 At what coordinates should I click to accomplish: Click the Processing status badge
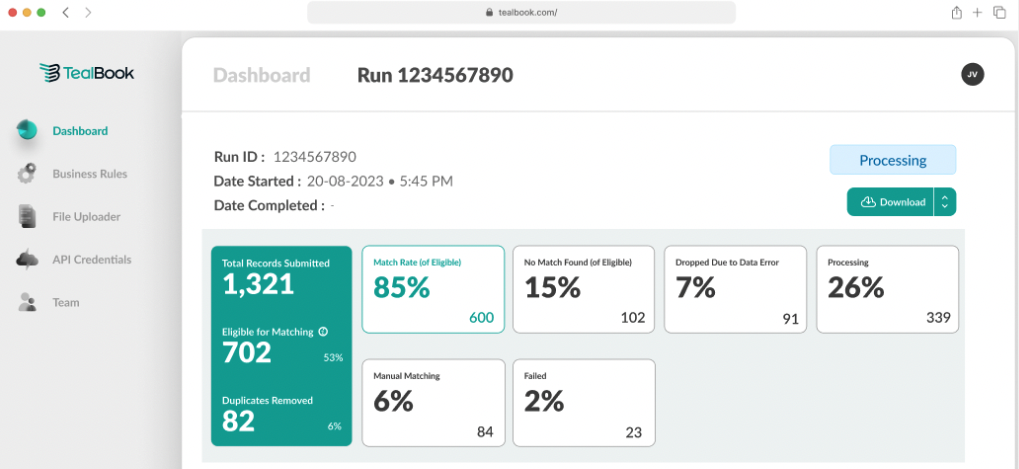[893, 160]
